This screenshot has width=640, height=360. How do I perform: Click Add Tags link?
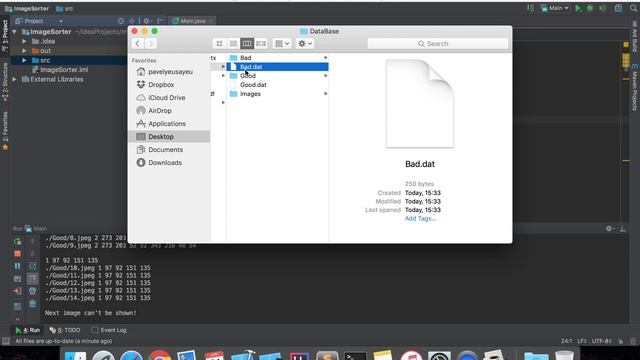click(x=420, y=219)
